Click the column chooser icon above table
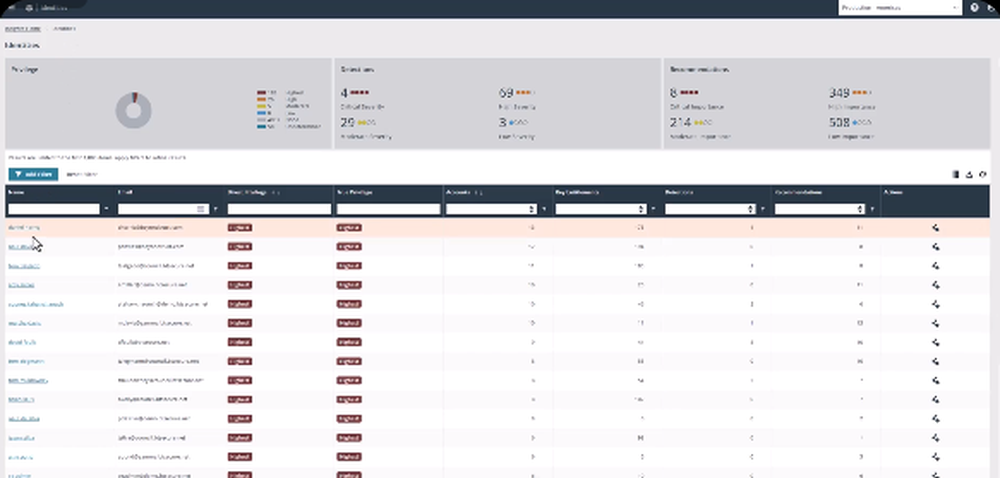Image resolution: width=1000 pixels, height=478 pixels. [955, 174]
